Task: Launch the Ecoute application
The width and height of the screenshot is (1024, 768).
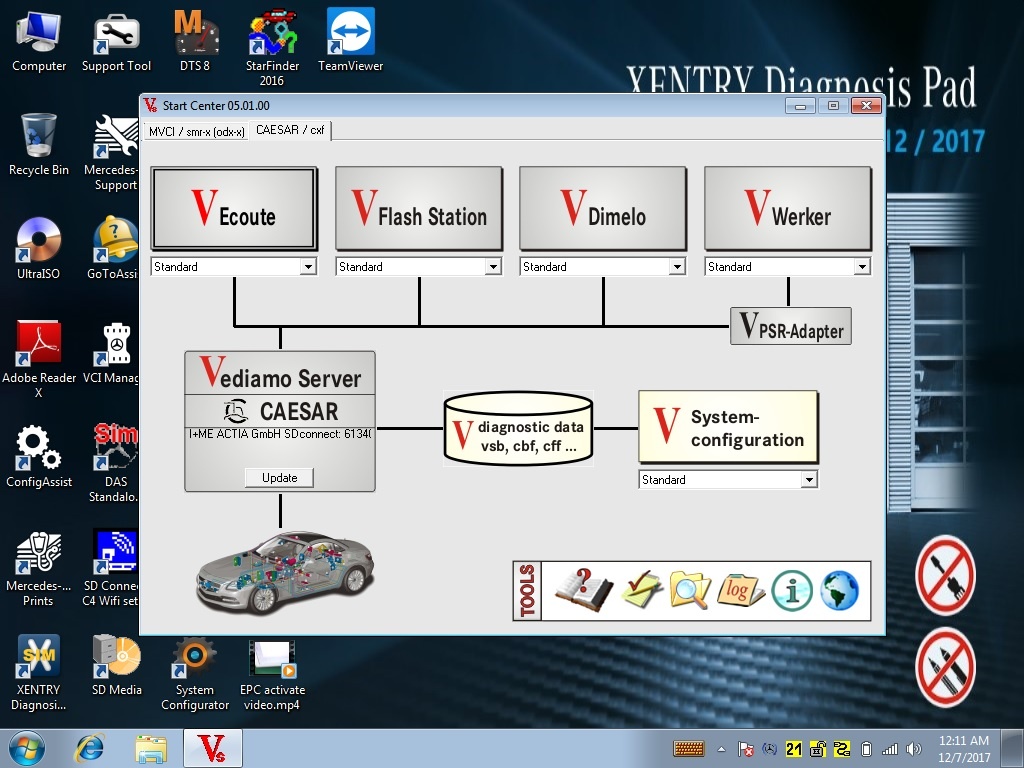Action: (x=234, y=209)
